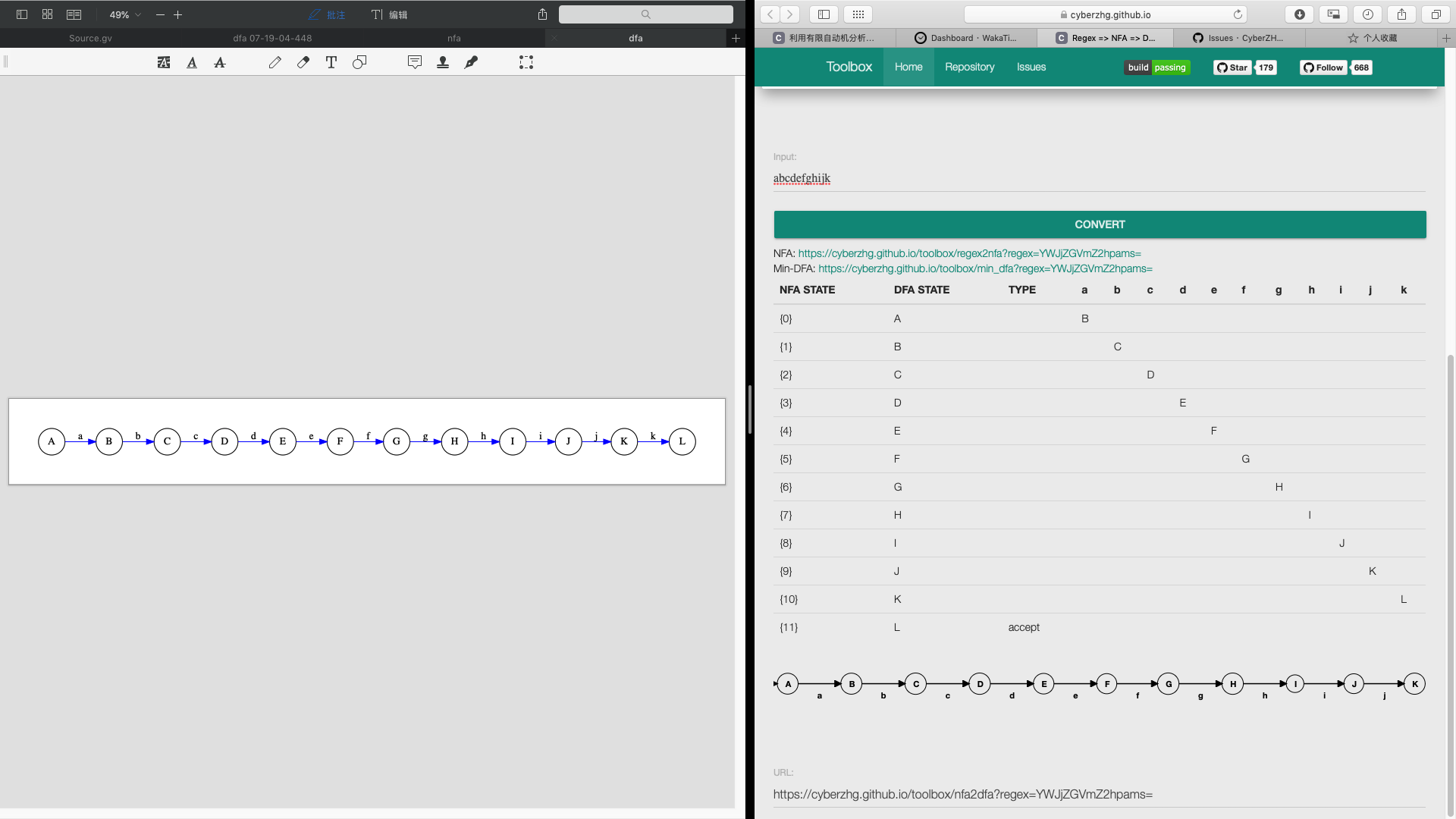Screen dimensions: 1456x819
Task: Switch to the nfa document tab
Action: (453, 38)
